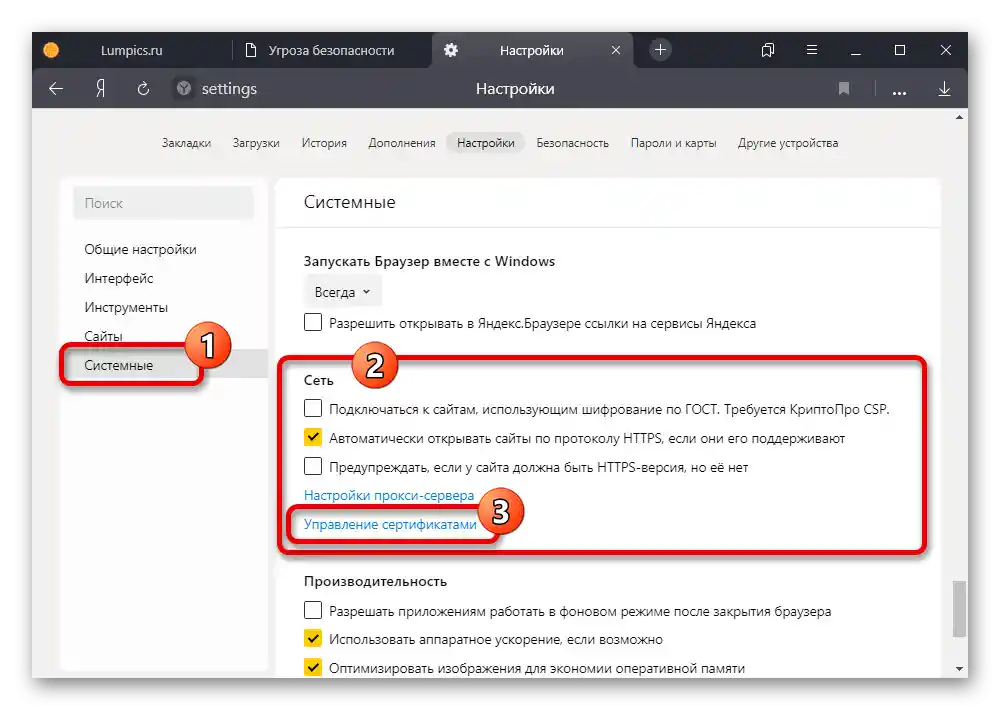Go to Инструменты in sidebar
1000x710 pixels.
(x=126, y=307)
